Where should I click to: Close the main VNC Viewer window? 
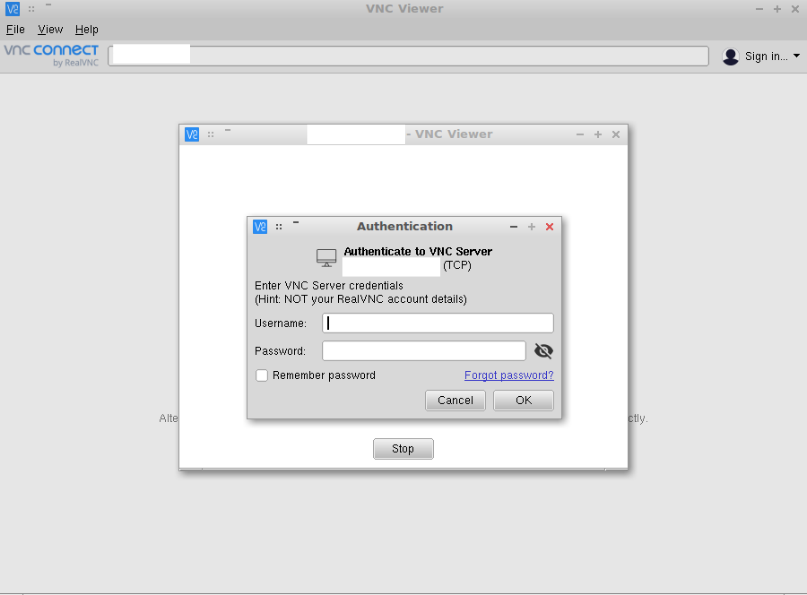tap(795, 9)
